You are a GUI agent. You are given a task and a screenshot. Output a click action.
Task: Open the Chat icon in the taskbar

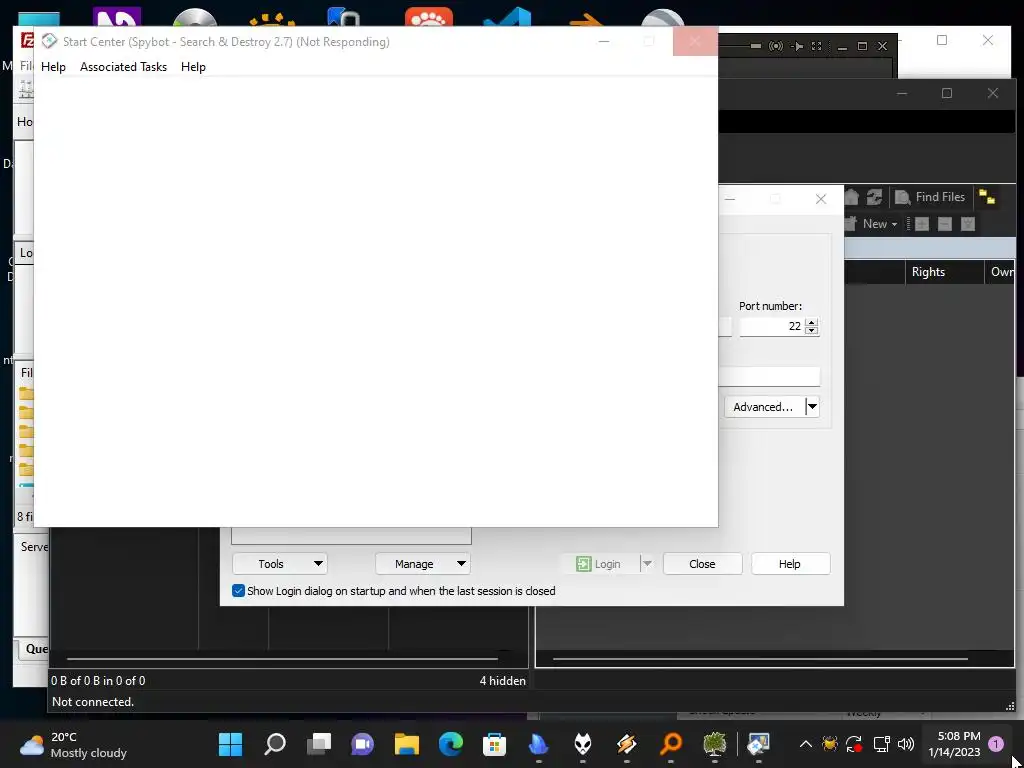point(362,744)
